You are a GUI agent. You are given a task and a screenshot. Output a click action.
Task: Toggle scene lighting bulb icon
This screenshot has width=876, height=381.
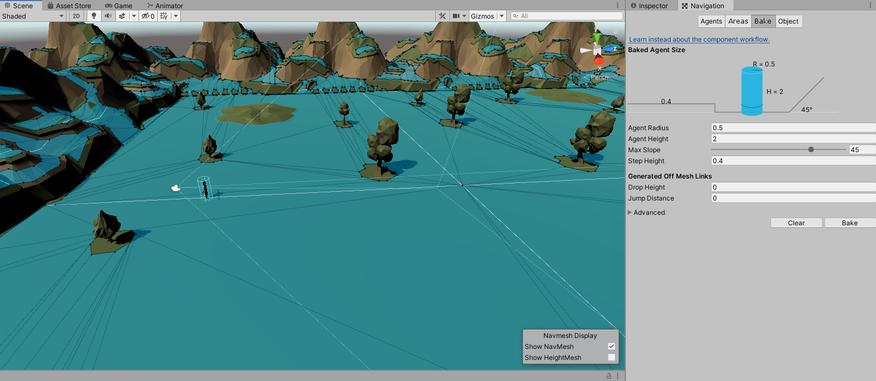(94, 16)
